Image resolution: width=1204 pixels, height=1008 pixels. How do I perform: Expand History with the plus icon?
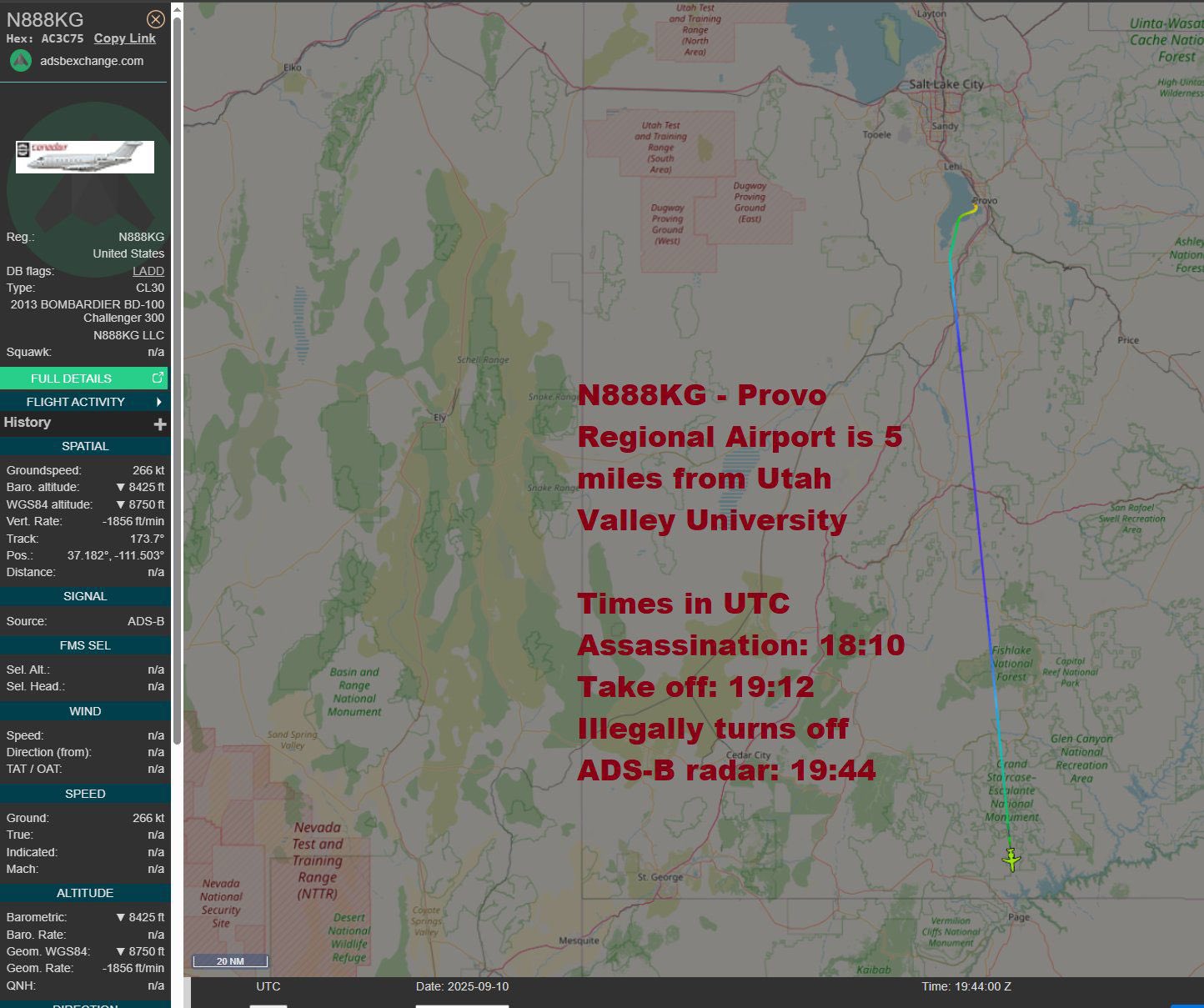pos(160,424)
